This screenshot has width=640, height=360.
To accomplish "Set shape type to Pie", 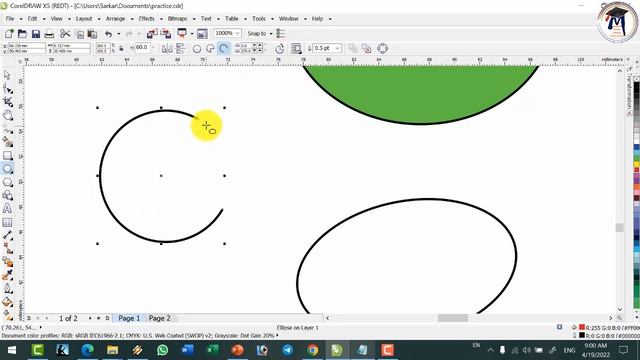I will coord(210,49).
